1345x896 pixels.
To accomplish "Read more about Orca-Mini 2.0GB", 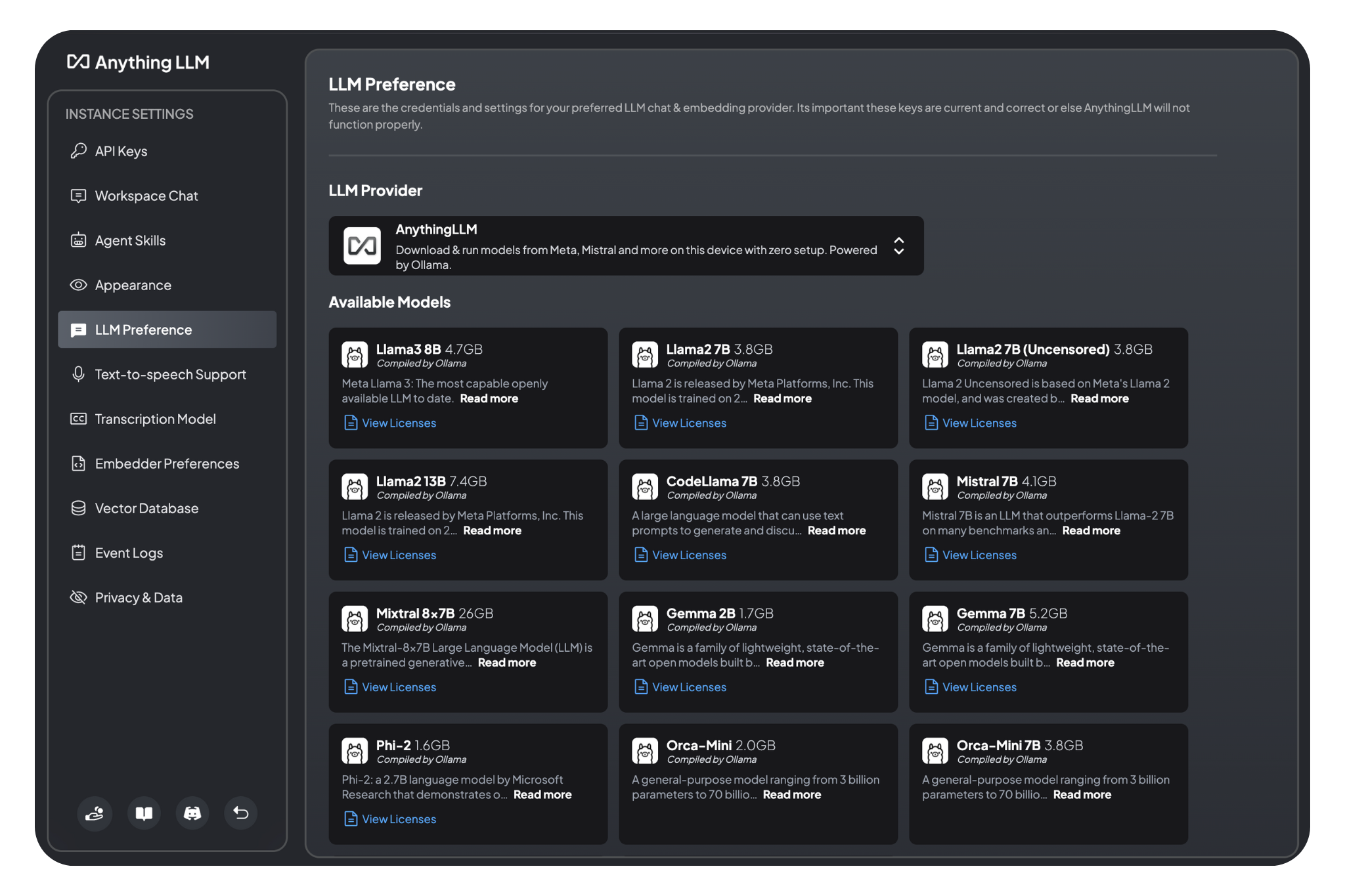I will pyautogui.click(x=792, y=794).
